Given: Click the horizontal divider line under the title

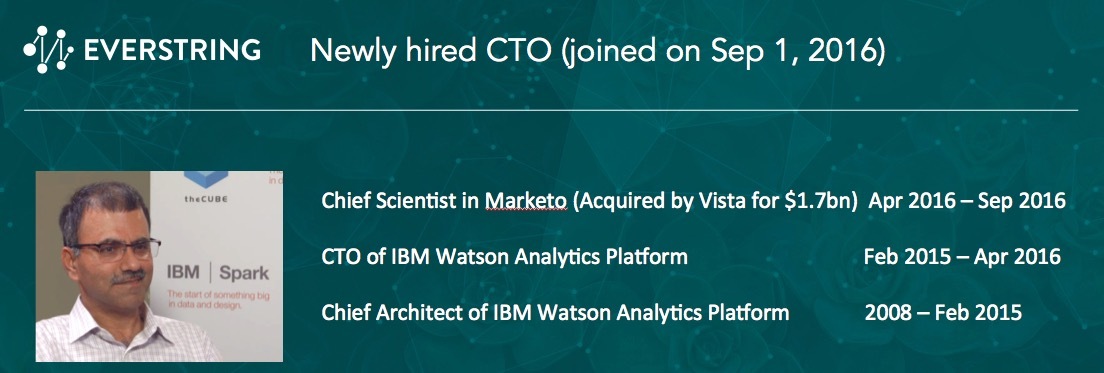Looking at the screenshot, I should [x=551, y=110].
